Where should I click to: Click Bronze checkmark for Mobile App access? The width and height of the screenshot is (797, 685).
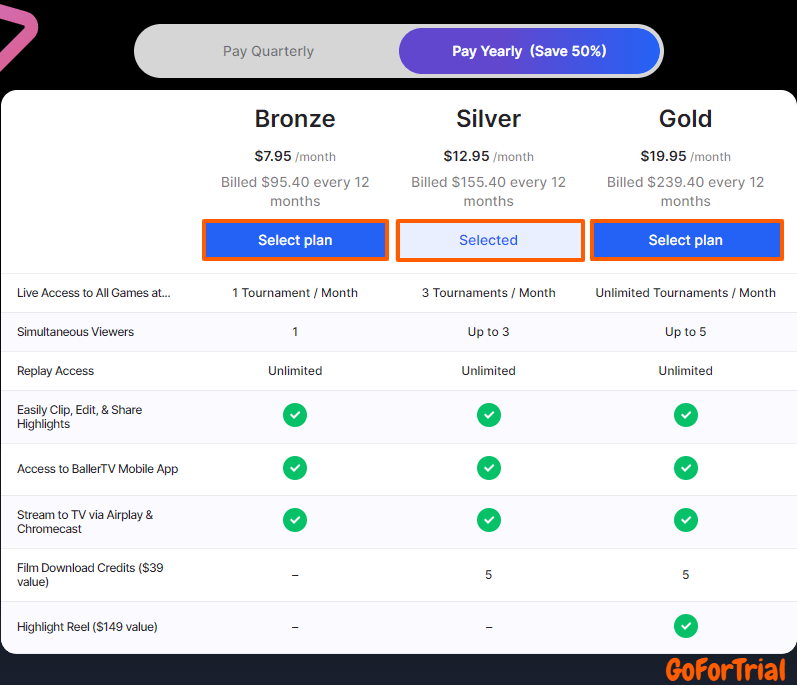(x=295, y=468)
